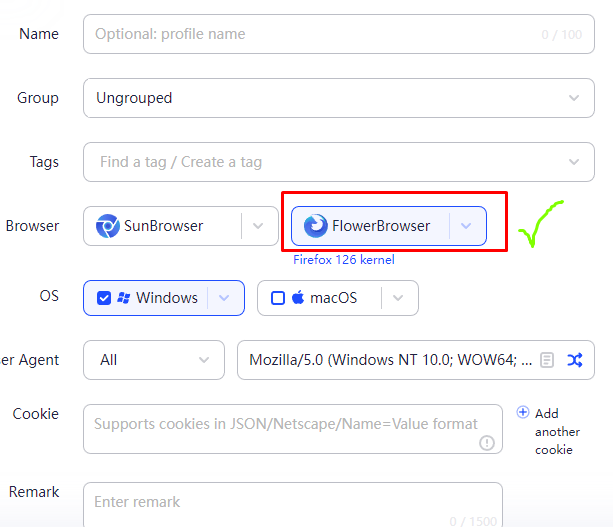Check the macOS OS checkbox

(278, 298)
